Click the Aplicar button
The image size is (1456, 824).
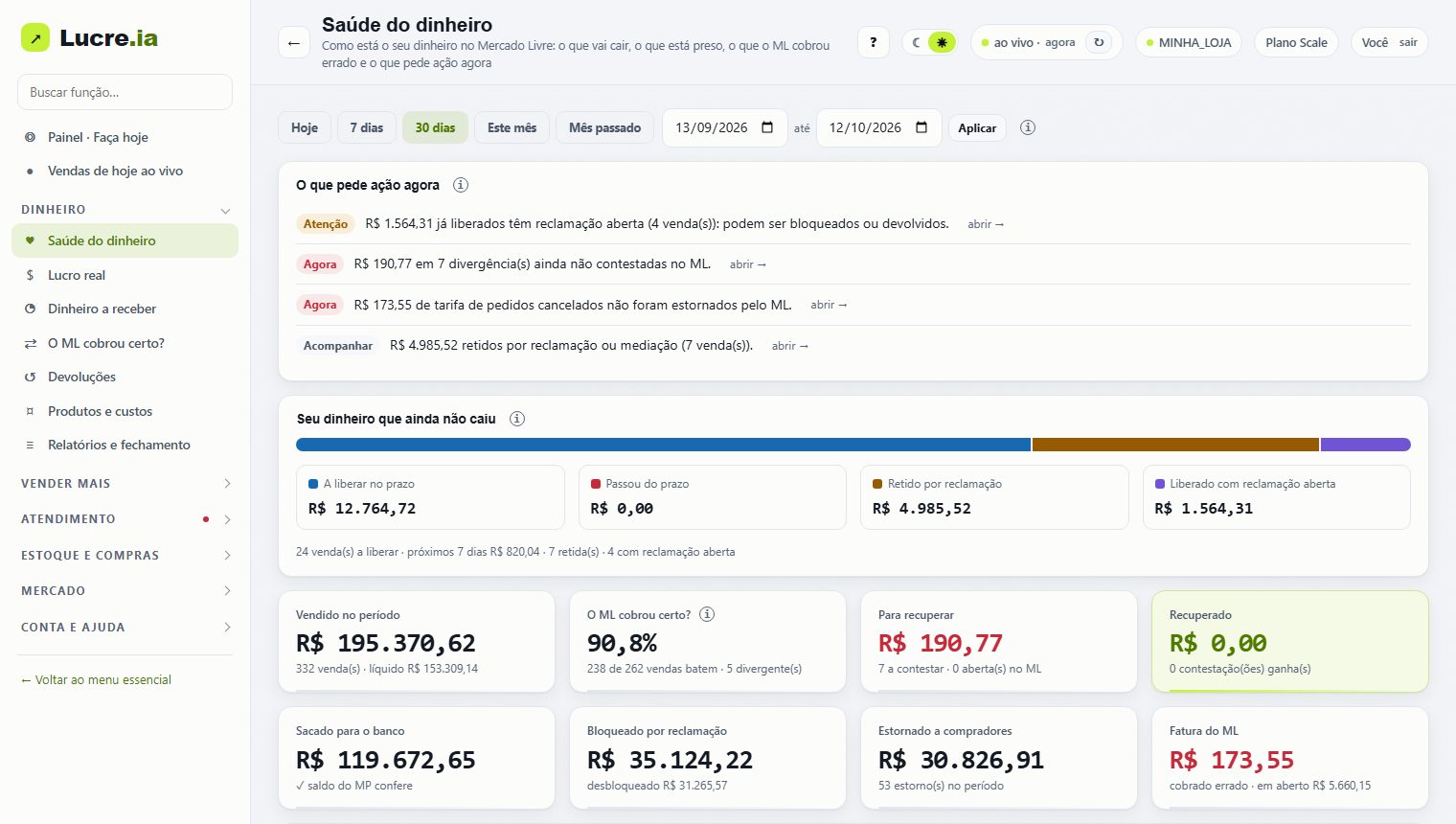(977, 127)
